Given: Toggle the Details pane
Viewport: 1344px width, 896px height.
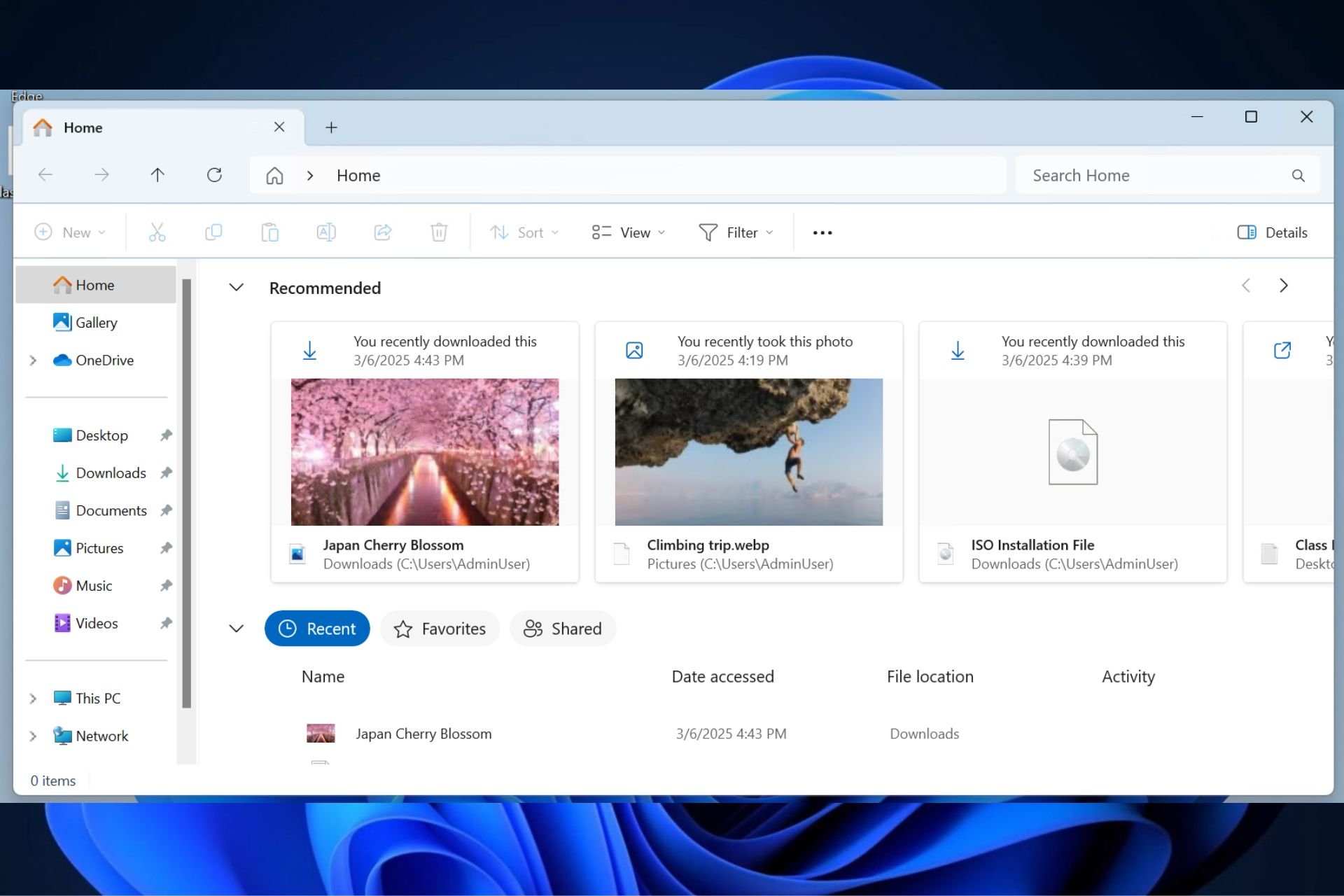Looking at the screenshot, I should point(1273,232).
